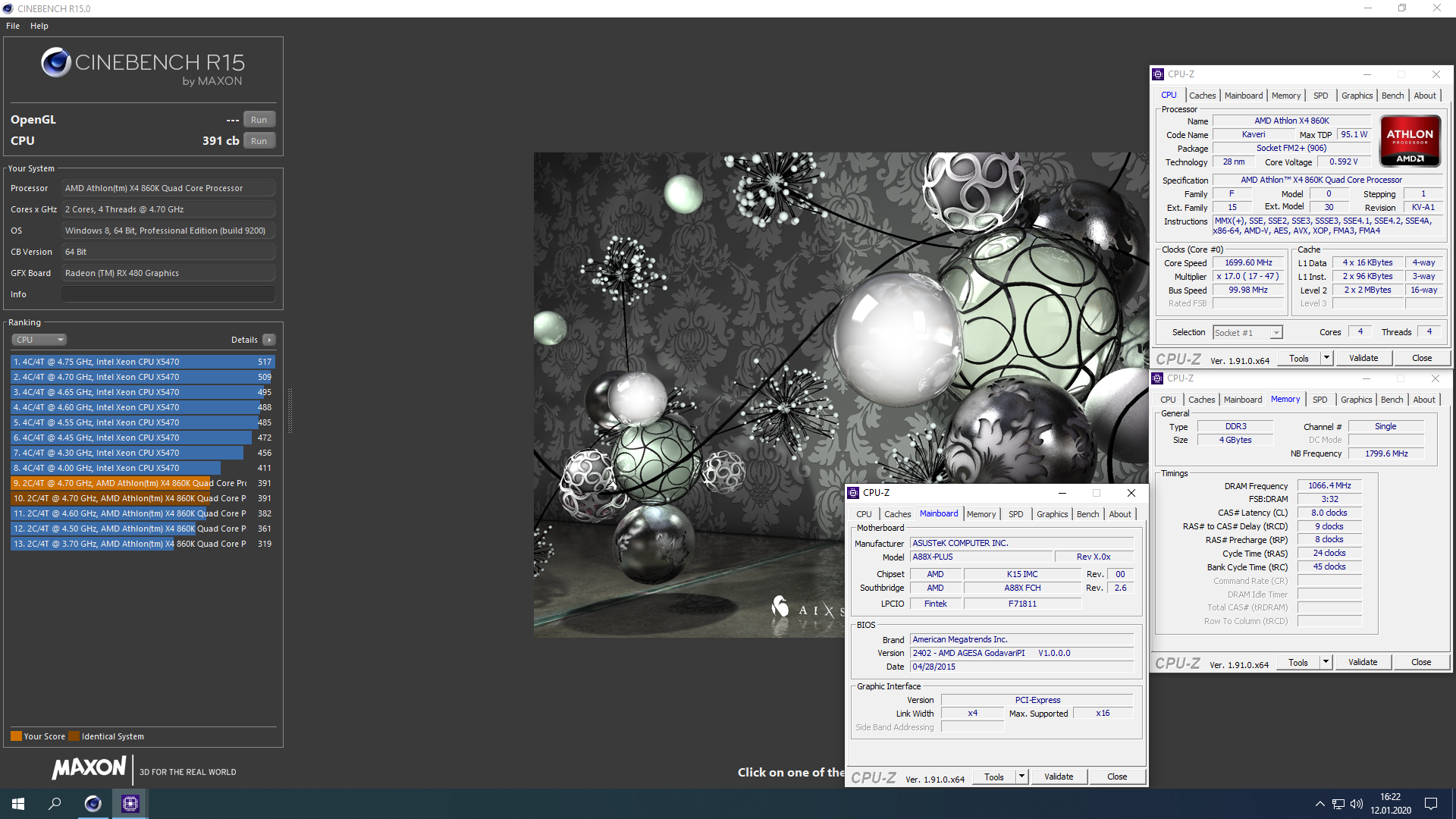Open the Windows Start menu
The image size is (1456, 819).
click(x=18, y=804)
